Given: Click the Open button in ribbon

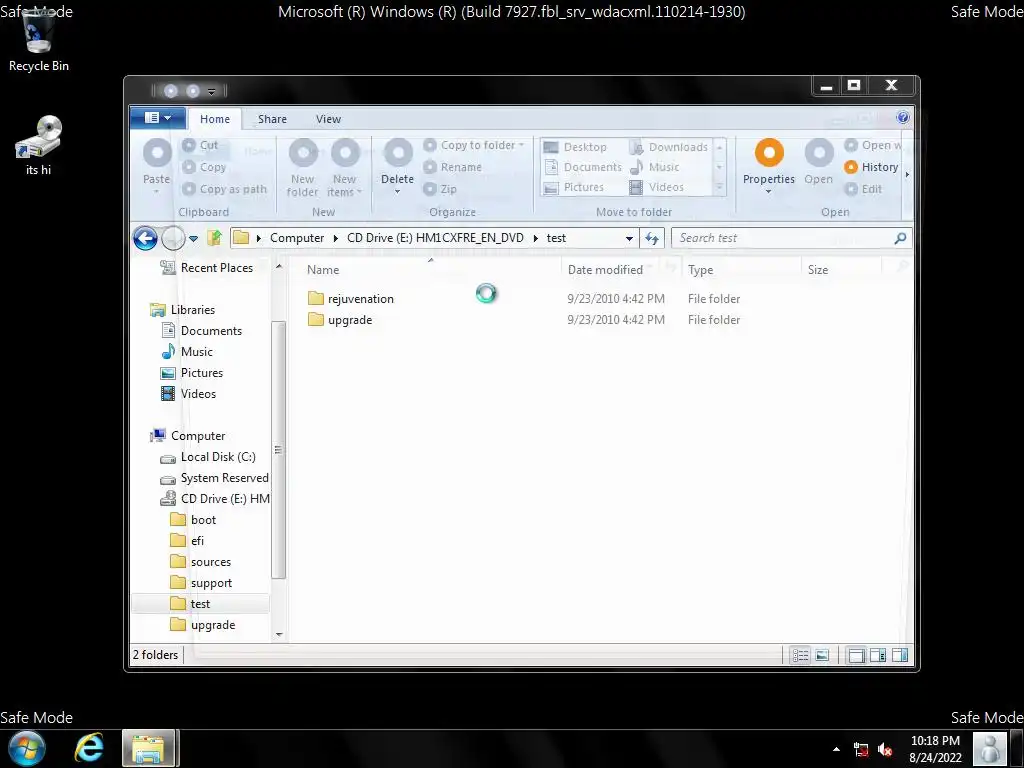Looking at the screenshot, I should click(x=818, y=161).
